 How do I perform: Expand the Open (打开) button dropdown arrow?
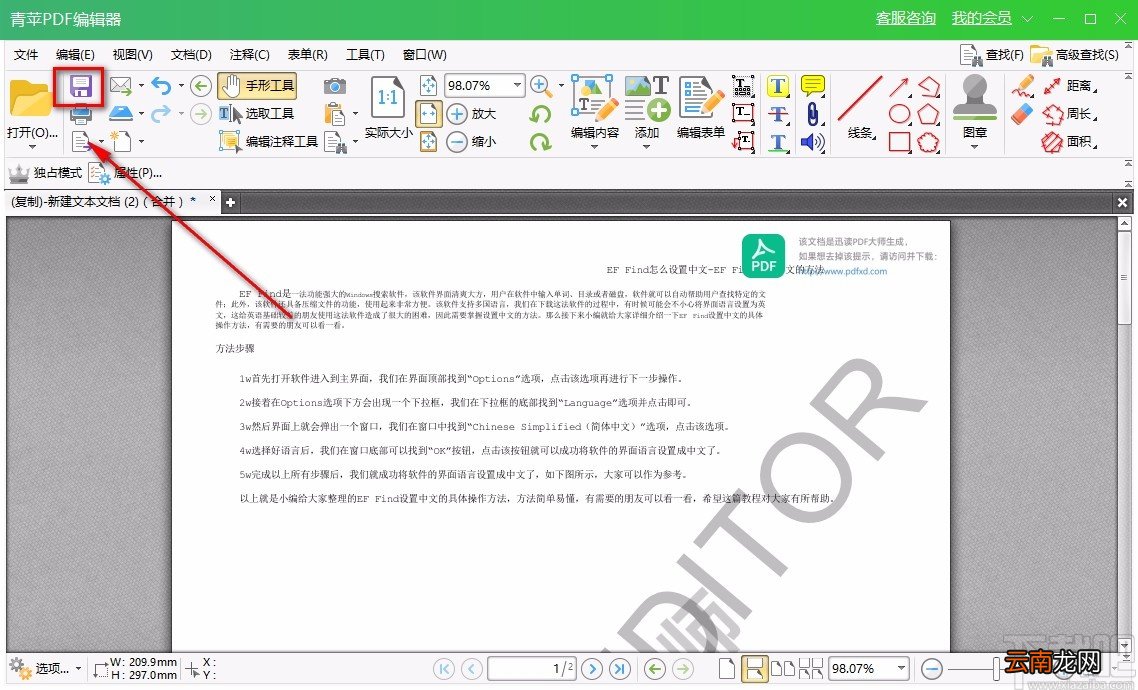(32, 147)
